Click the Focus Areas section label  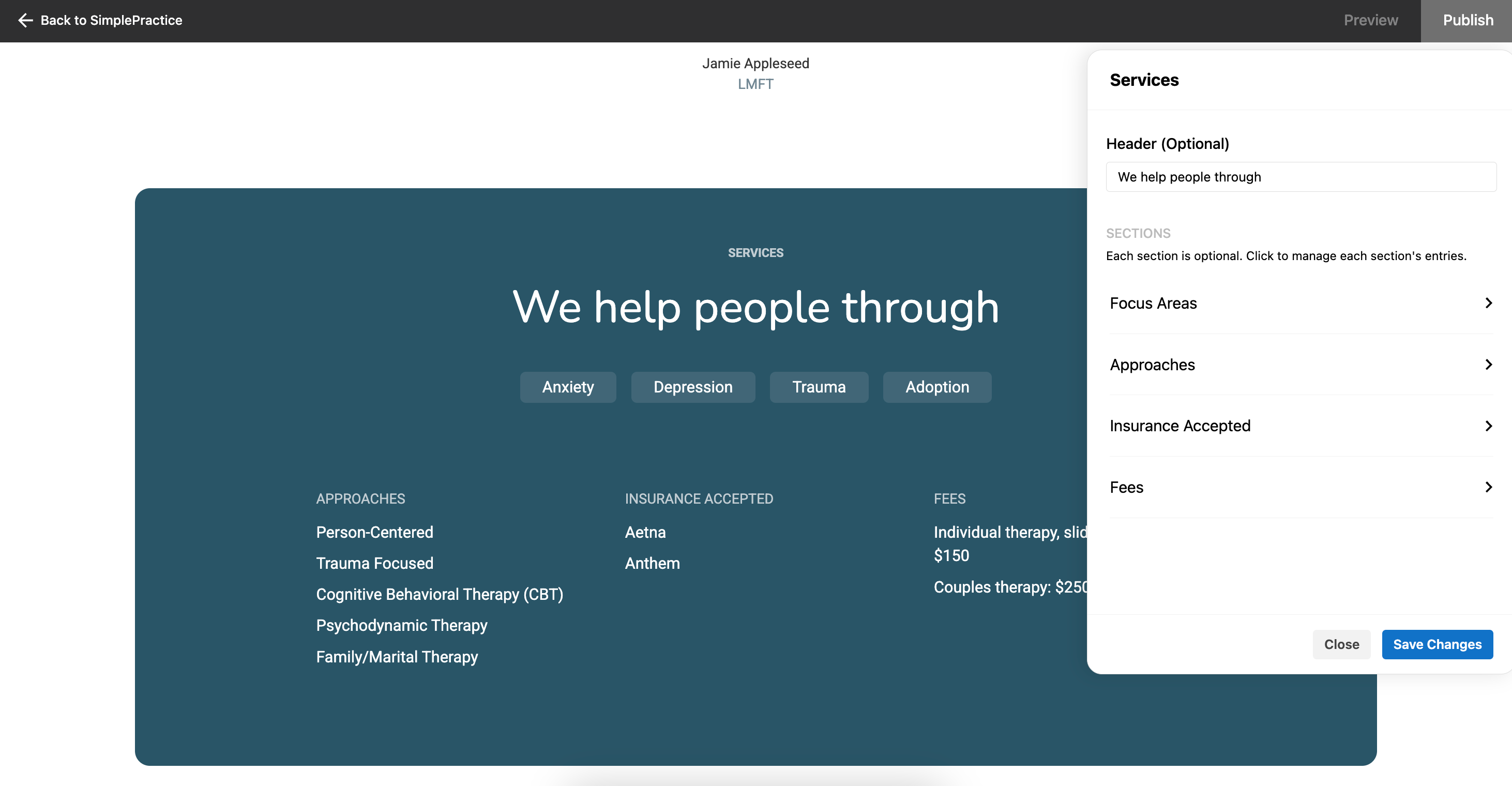pyautogui.click(x=1153, y=304)
